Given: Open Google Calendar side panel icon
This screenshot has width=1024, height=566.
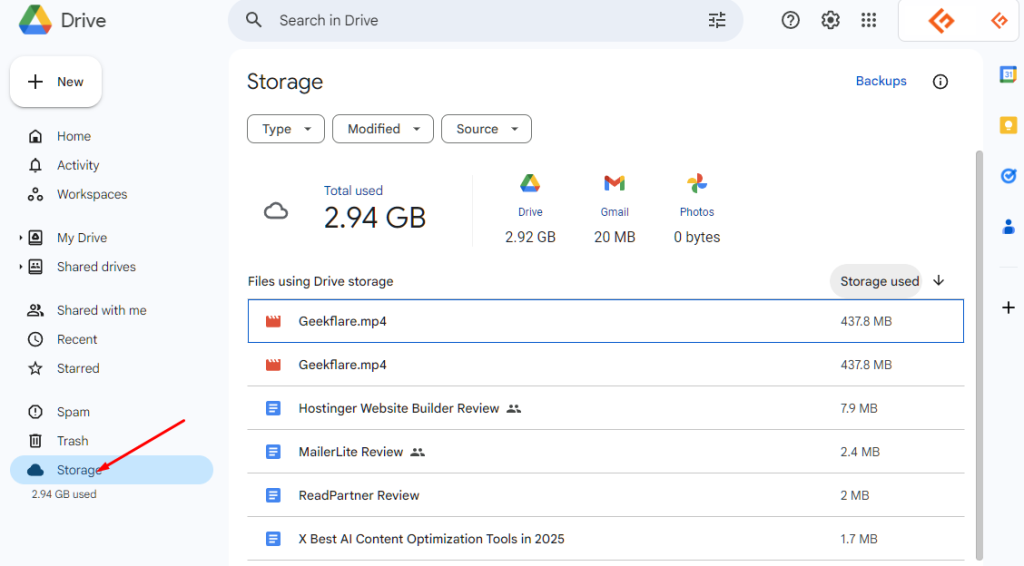Looking at the screenshot, I should [x=1008, y=74].
